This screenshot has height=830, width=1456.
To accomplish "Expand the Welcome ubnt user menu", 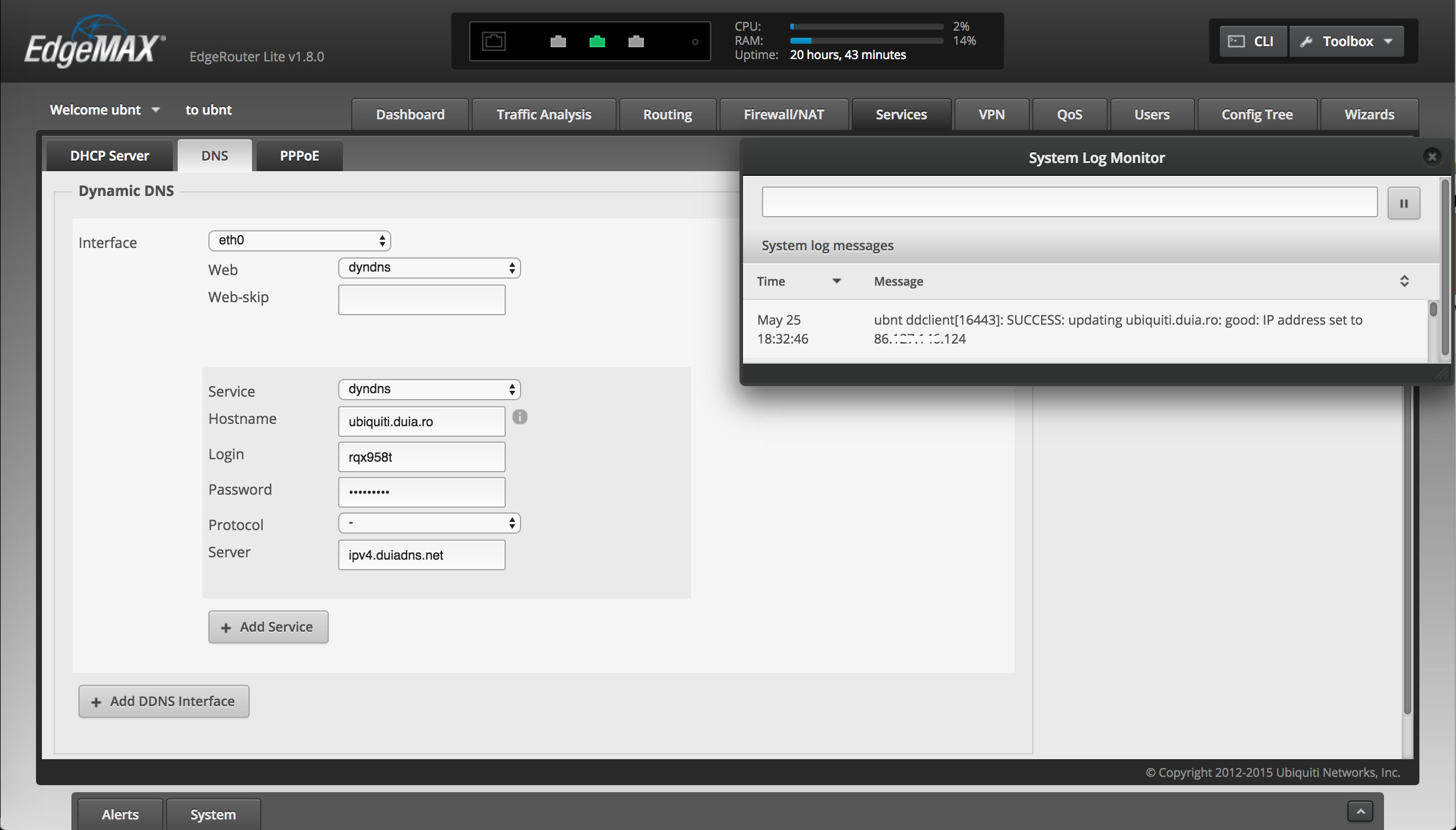I will click(104, 110).
